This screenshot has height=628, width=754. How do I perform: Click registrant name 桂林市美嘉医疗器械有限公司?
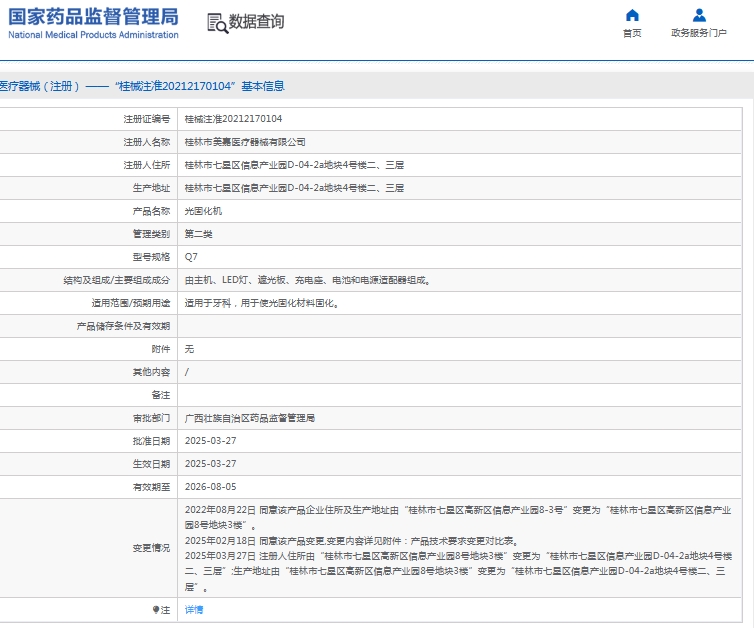[x=245, y=142]
